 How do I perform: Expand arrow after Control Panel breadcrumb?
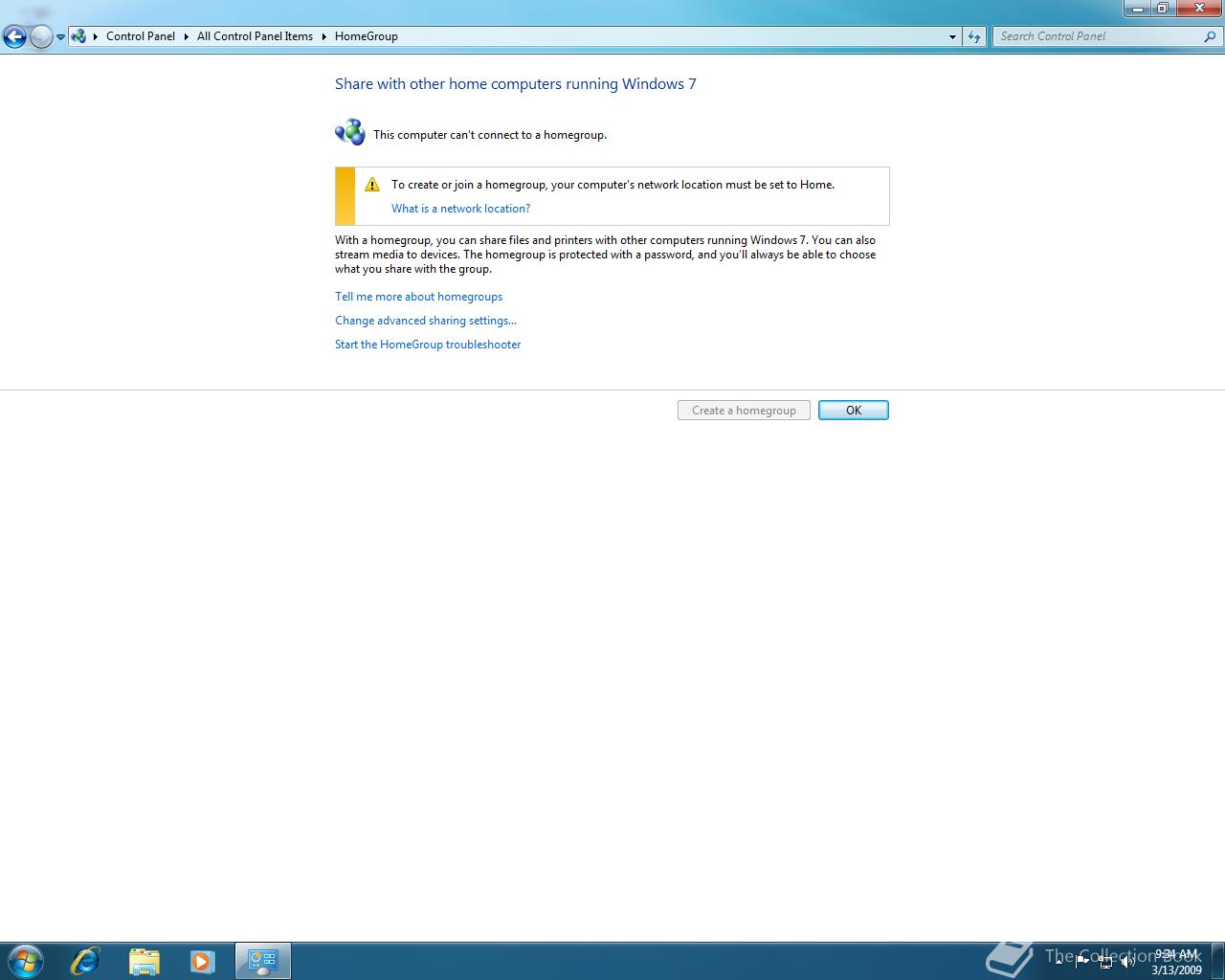(x=187, y=36)
